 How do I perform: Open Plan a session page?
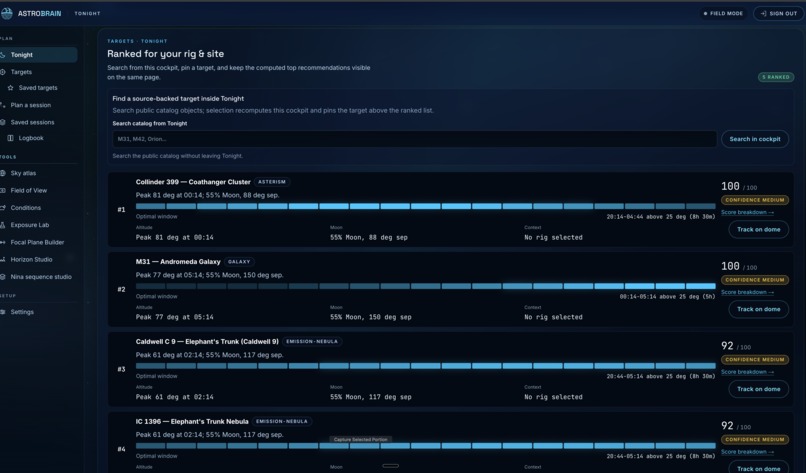click(x=39, y=105)
